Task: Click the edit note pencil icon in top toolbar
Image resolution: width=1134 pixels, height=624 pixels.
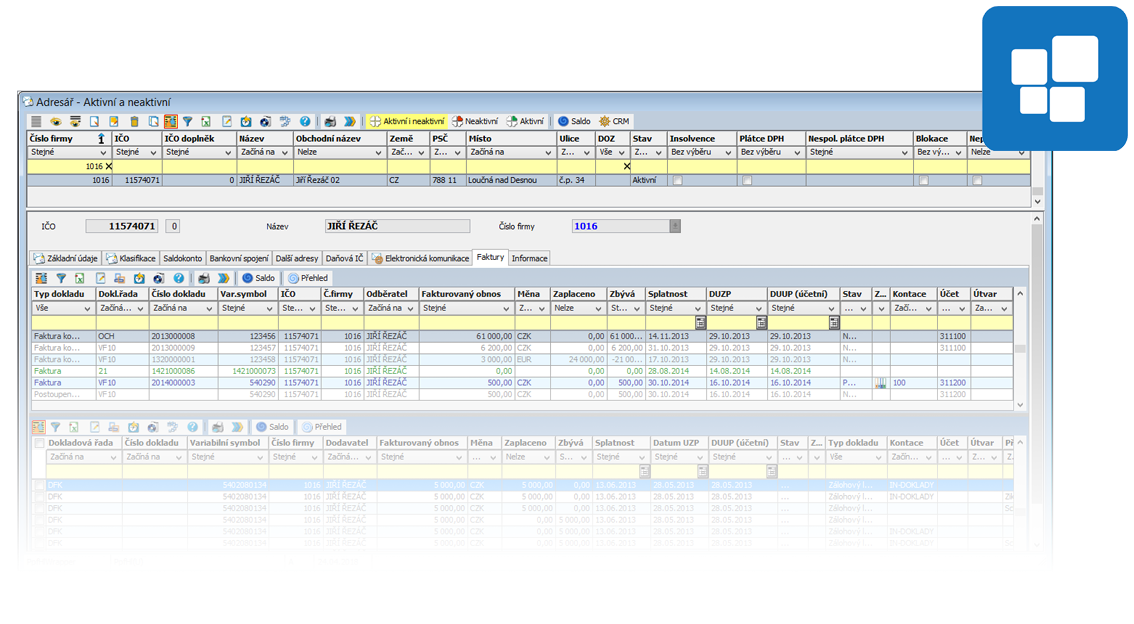Action: (x=226, y=121)
